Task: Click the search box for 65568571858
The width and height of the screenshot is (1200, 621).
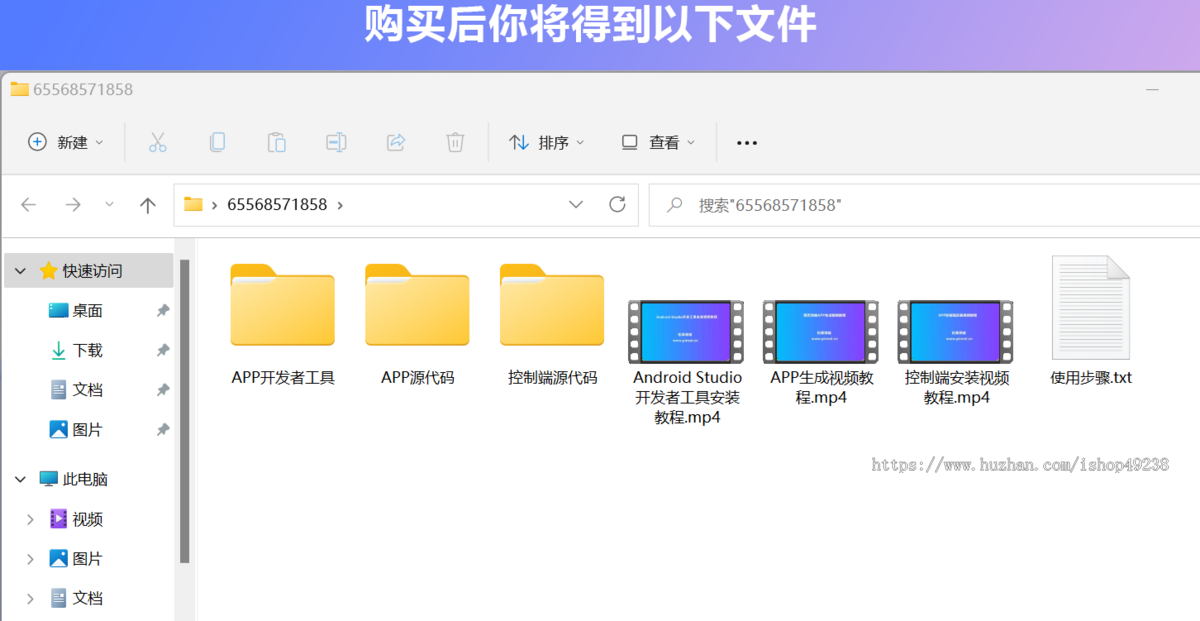Action: pyautogui.click(x=924, y=205)
